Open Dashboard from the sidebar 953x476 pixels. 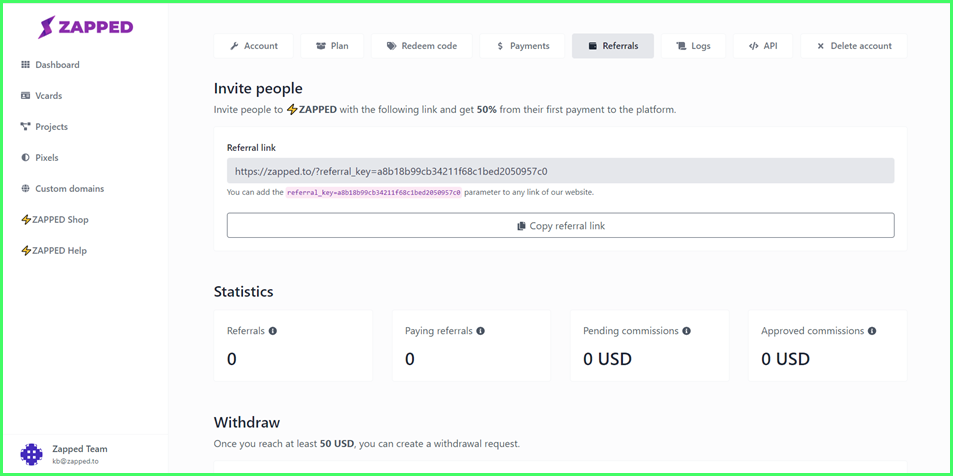pyautogui.click(x=50, y=64)
